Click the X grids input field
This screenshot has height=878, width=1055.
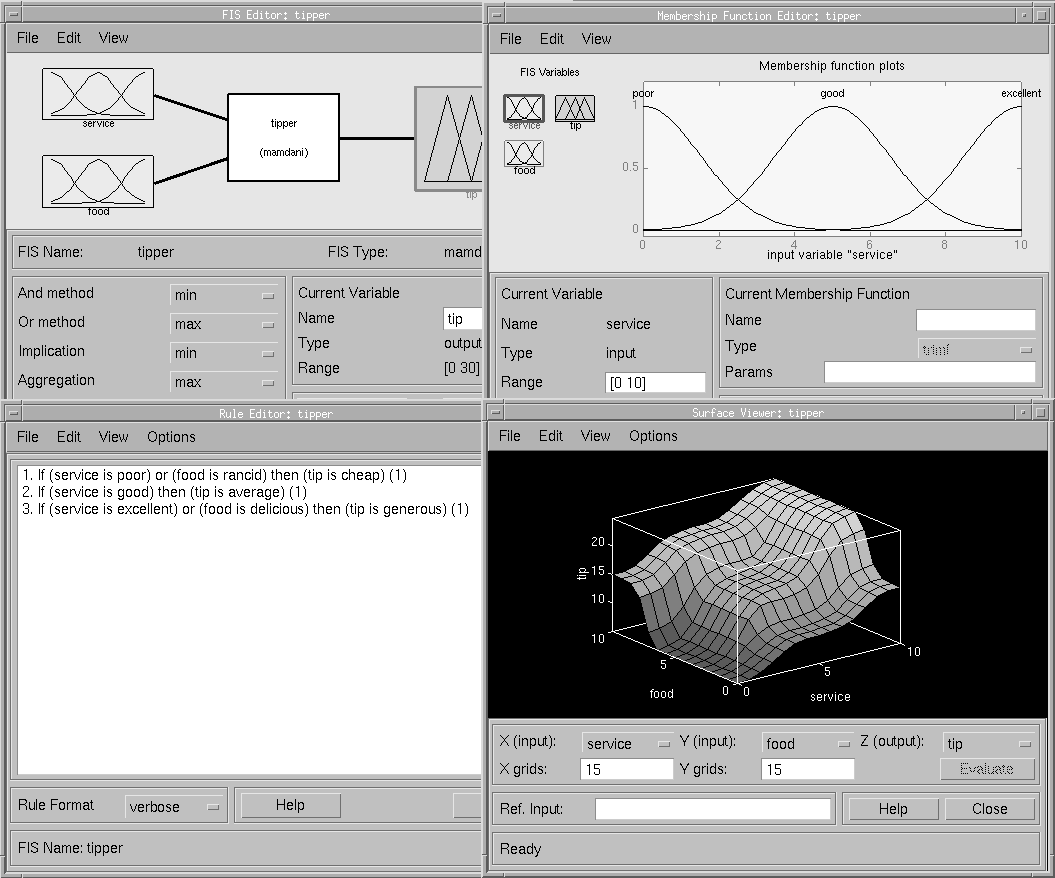626,769
